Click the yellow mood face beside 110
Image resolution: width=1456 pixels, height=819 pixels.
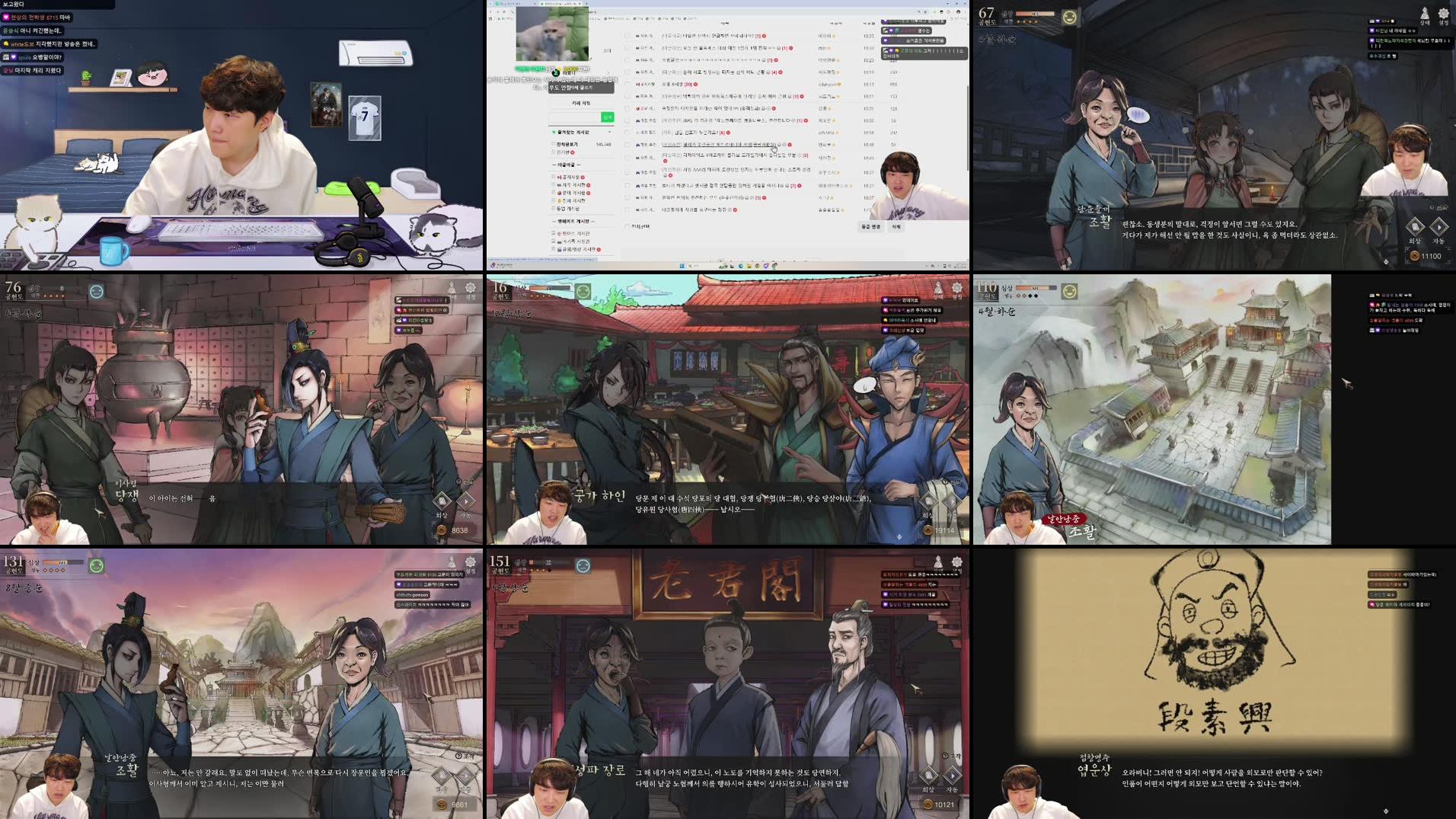coord(1070,291)
